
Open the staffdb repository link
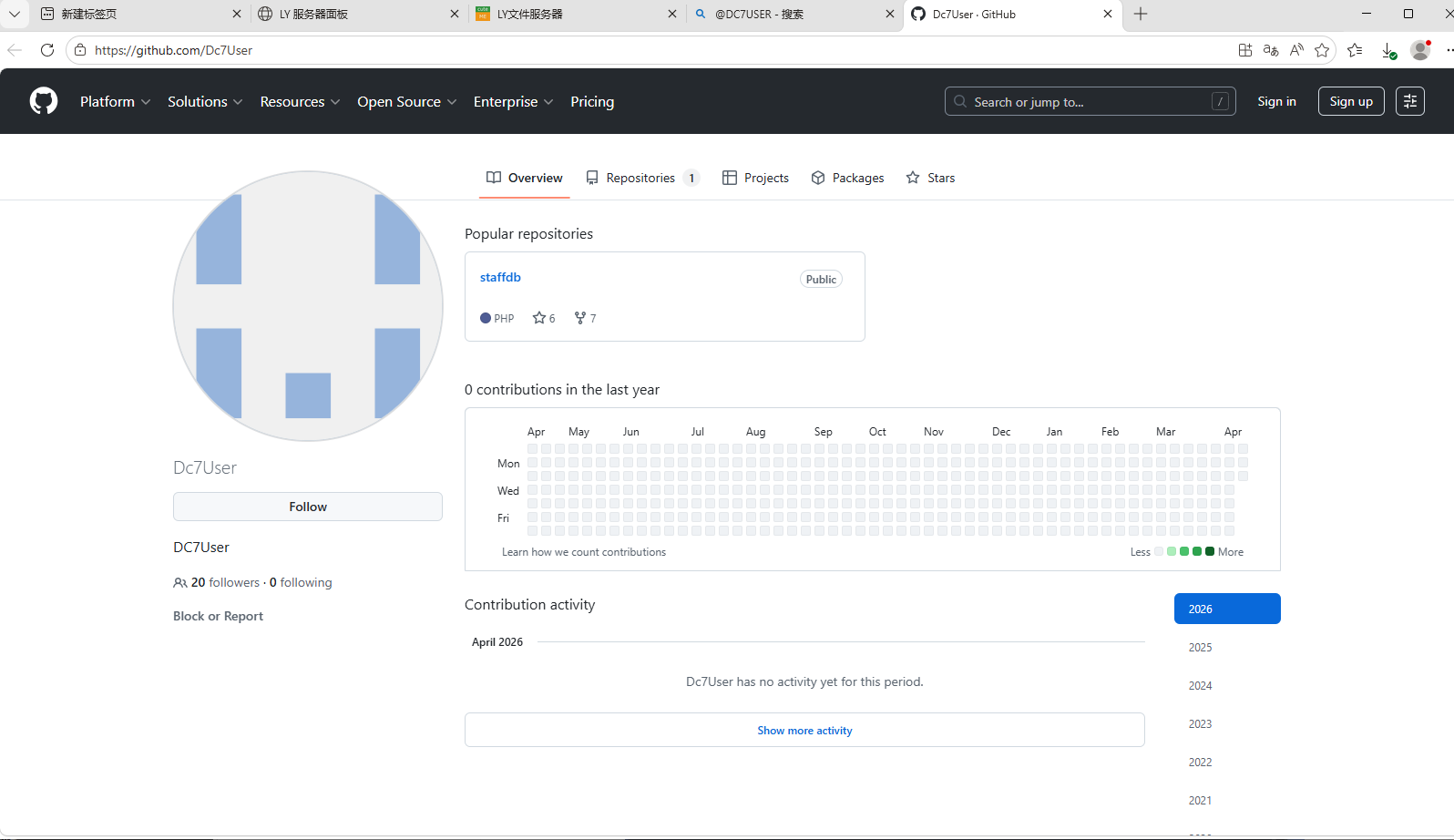point(500,277)
